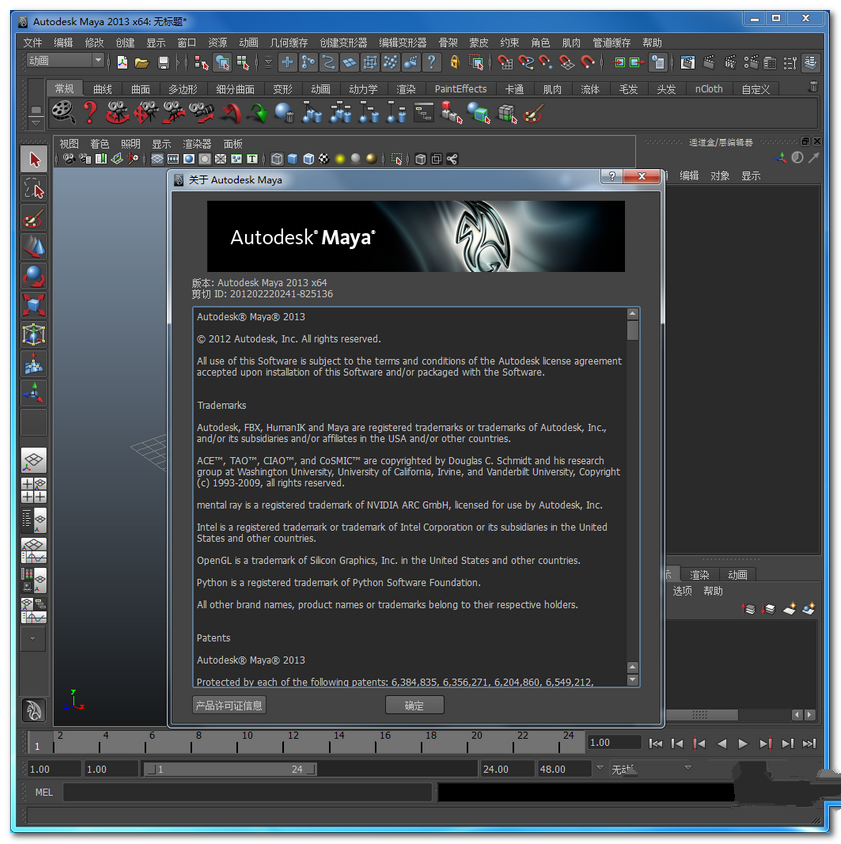Click the range slider bar showing 1 to 24
Screen dimensions: 841x844
(232, 769)
